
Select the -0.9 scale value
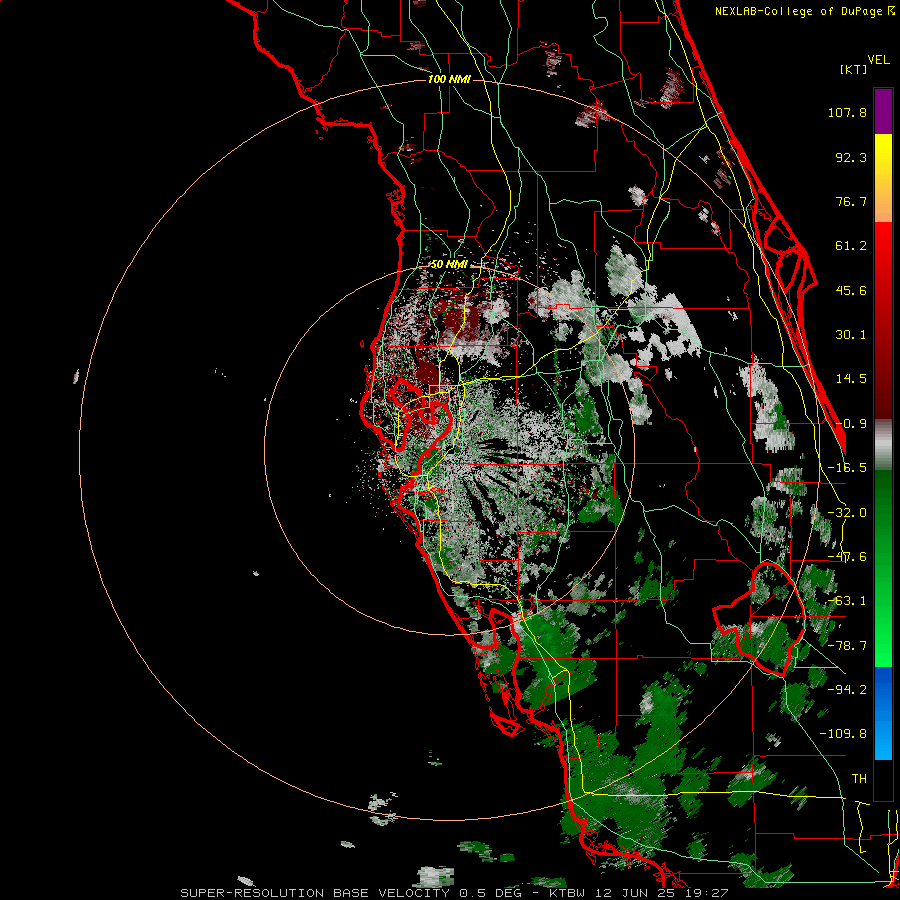coord(851,424)
